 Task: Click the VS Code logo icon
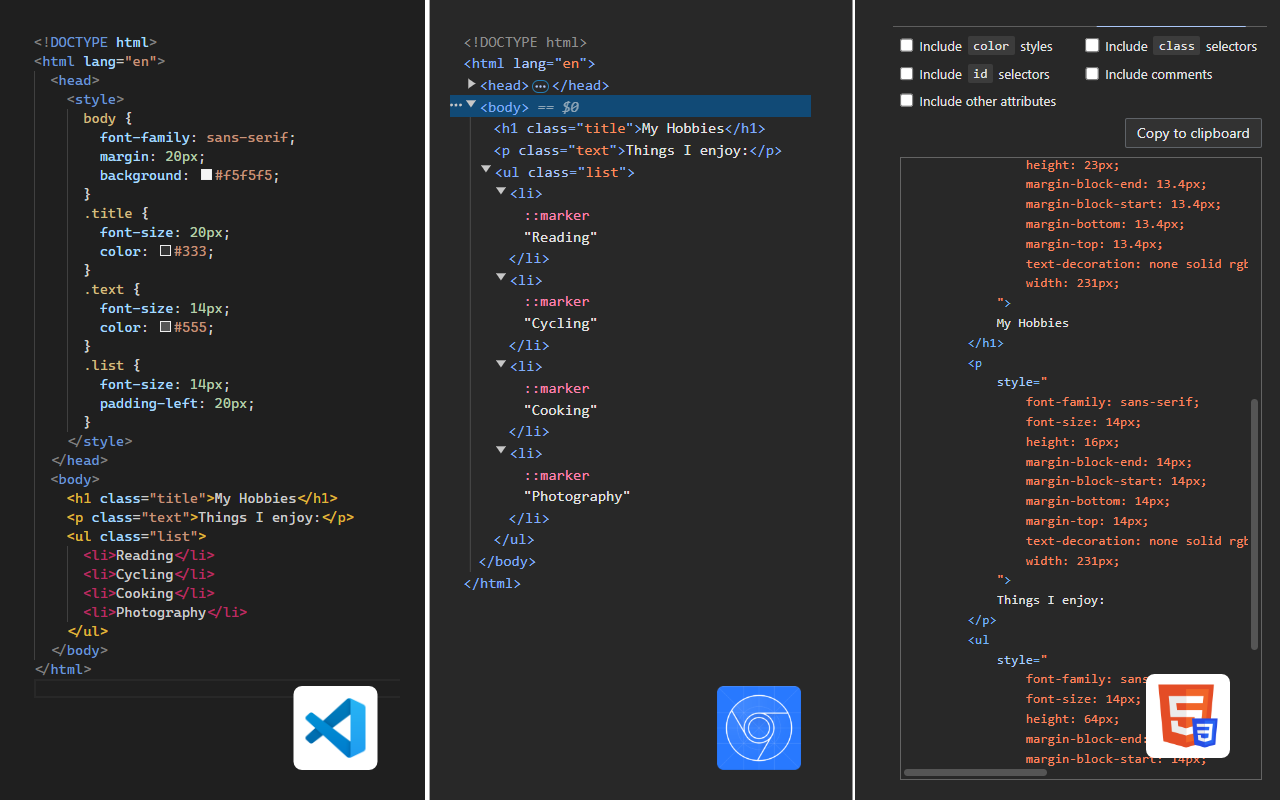tap(335, 727)
